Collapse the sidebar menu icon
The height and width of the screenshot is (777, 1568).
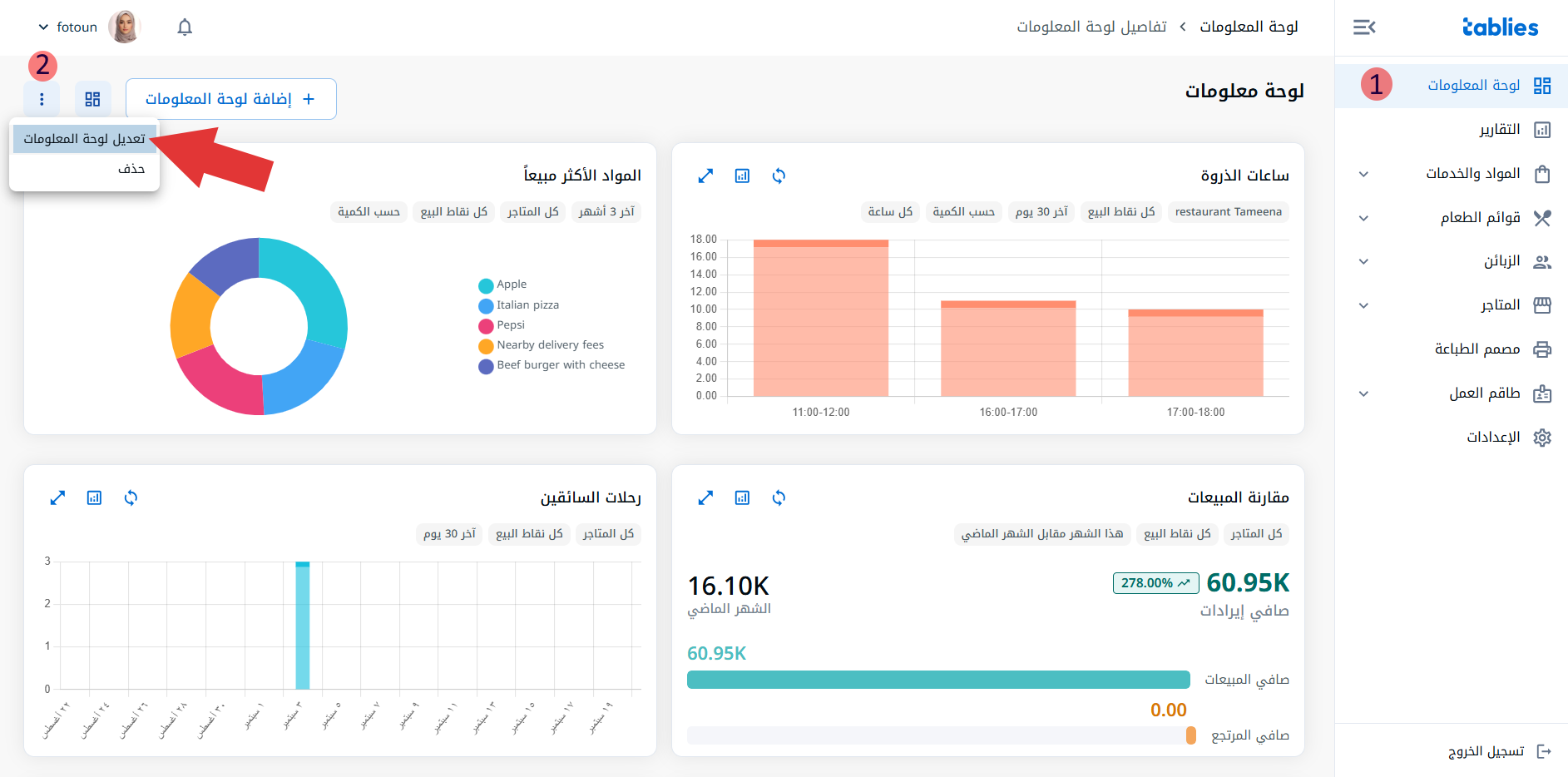[x=1364, y=27]
